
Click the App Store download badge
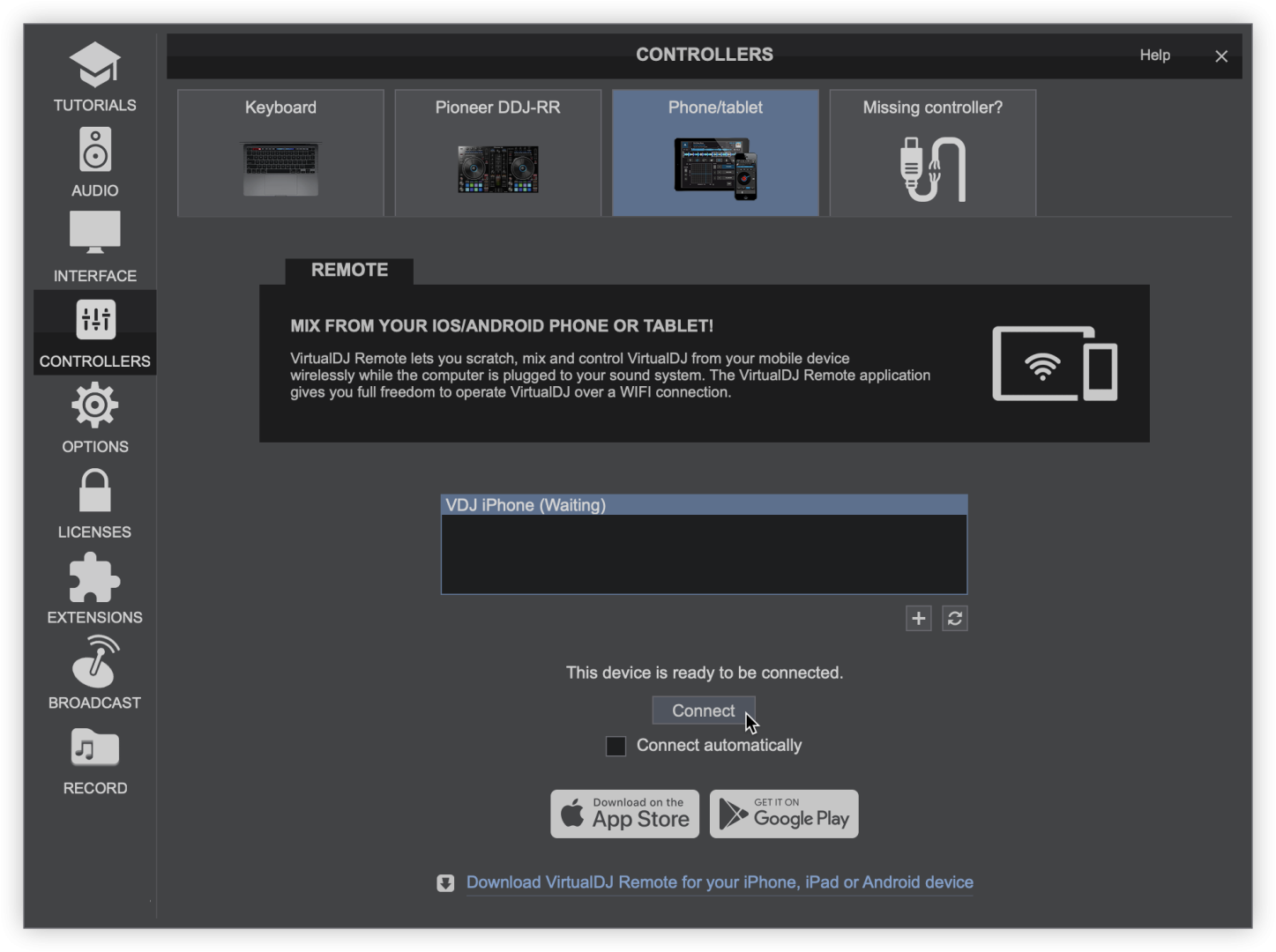point(624,814)
